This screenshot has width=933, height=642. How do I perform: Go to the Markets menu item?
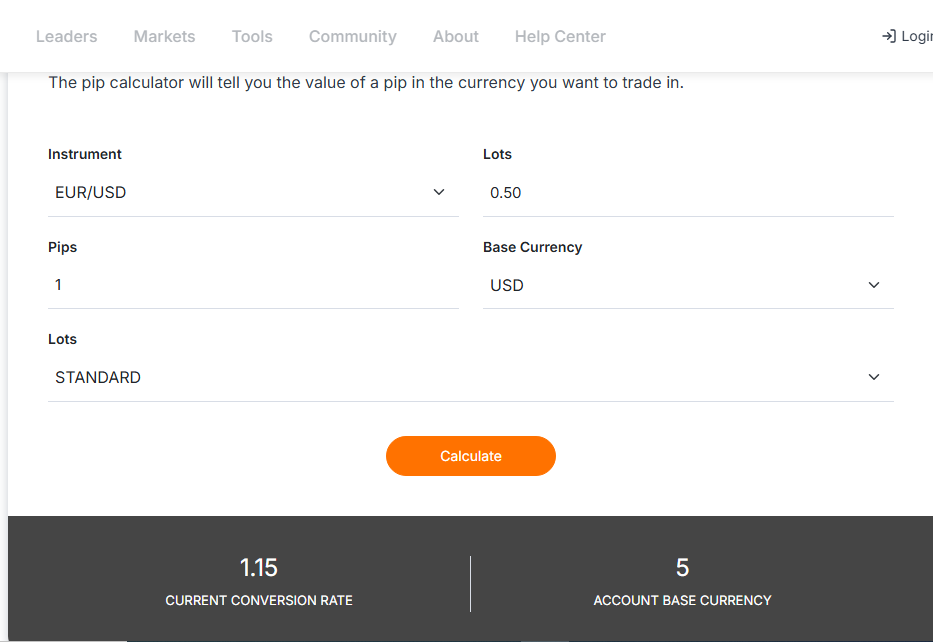(165, 36)
